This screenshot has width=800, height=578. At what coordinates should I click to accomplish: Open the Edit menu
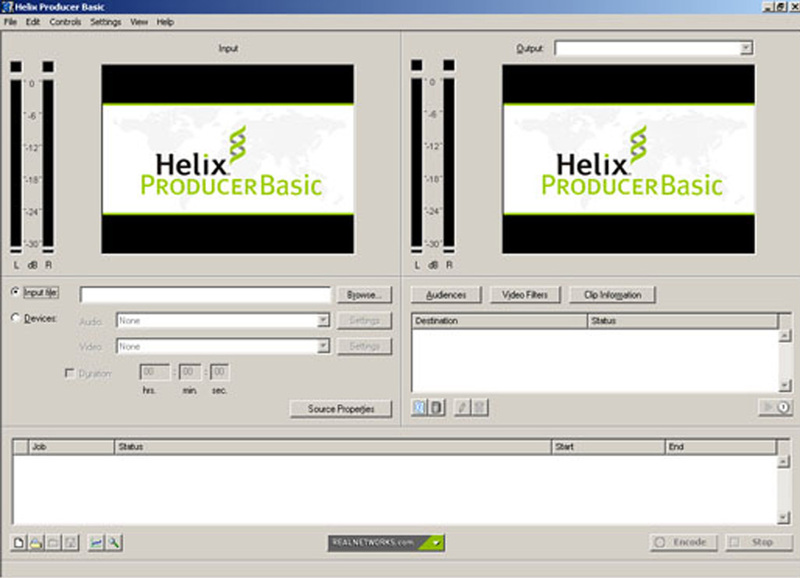point(33,22)
